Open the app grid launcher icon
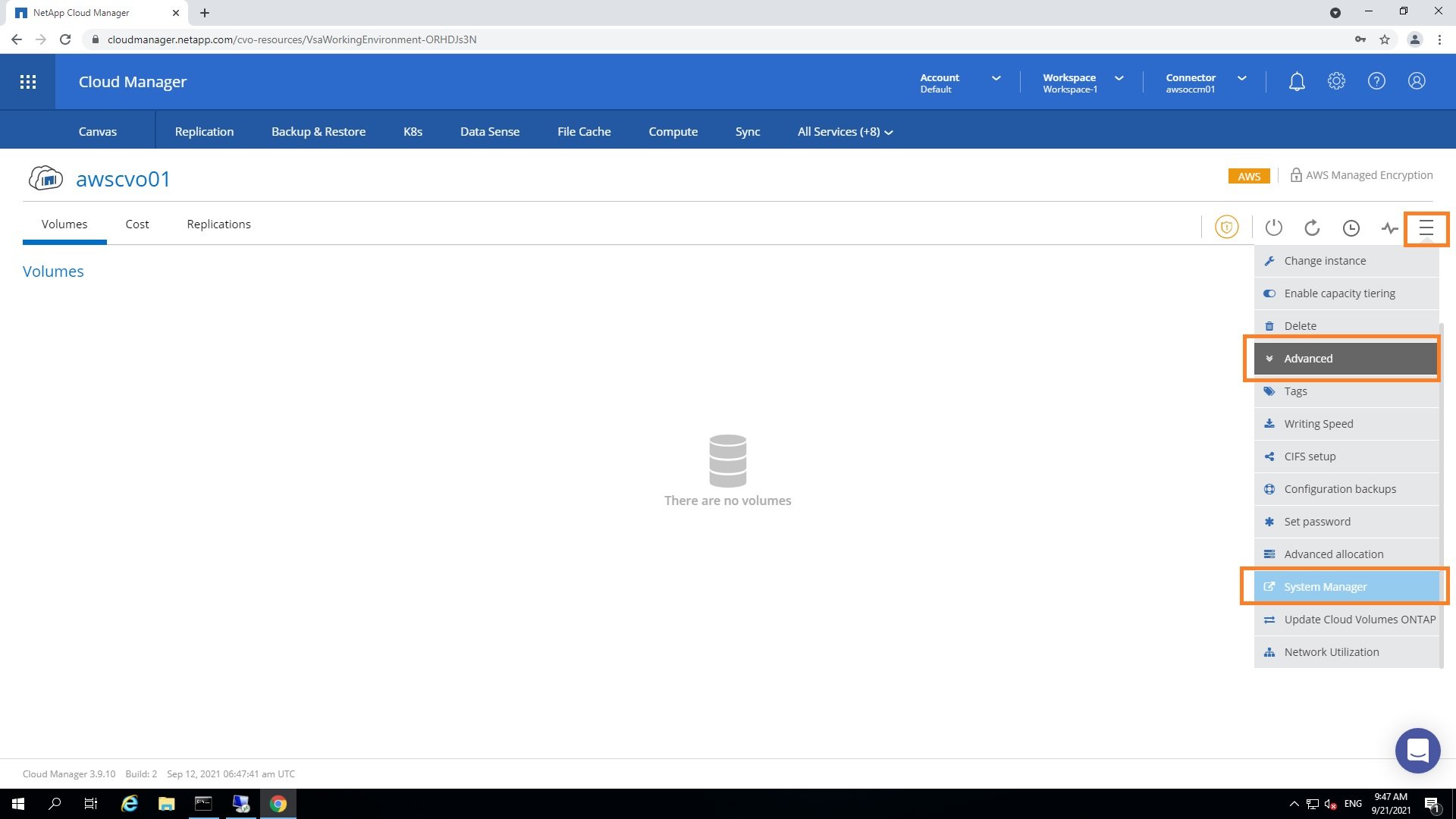 tap(28, 82)
